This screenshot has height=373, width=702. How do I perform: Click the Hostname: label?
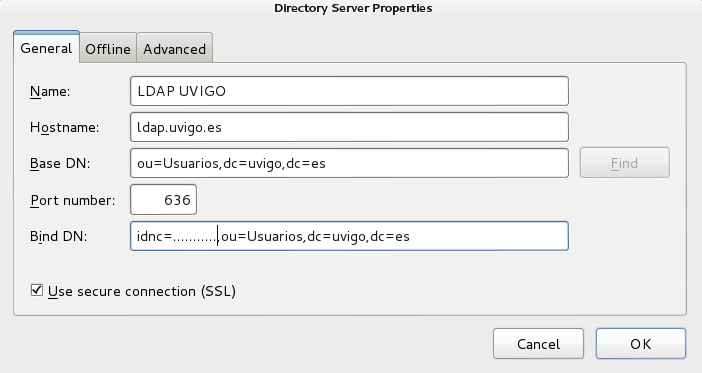64,128
